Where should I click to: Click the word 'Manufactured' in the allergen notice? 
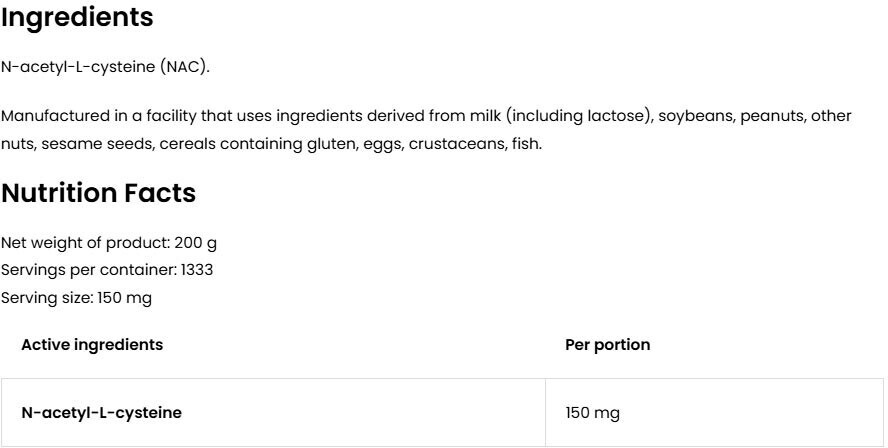click(x=47, y=116)
